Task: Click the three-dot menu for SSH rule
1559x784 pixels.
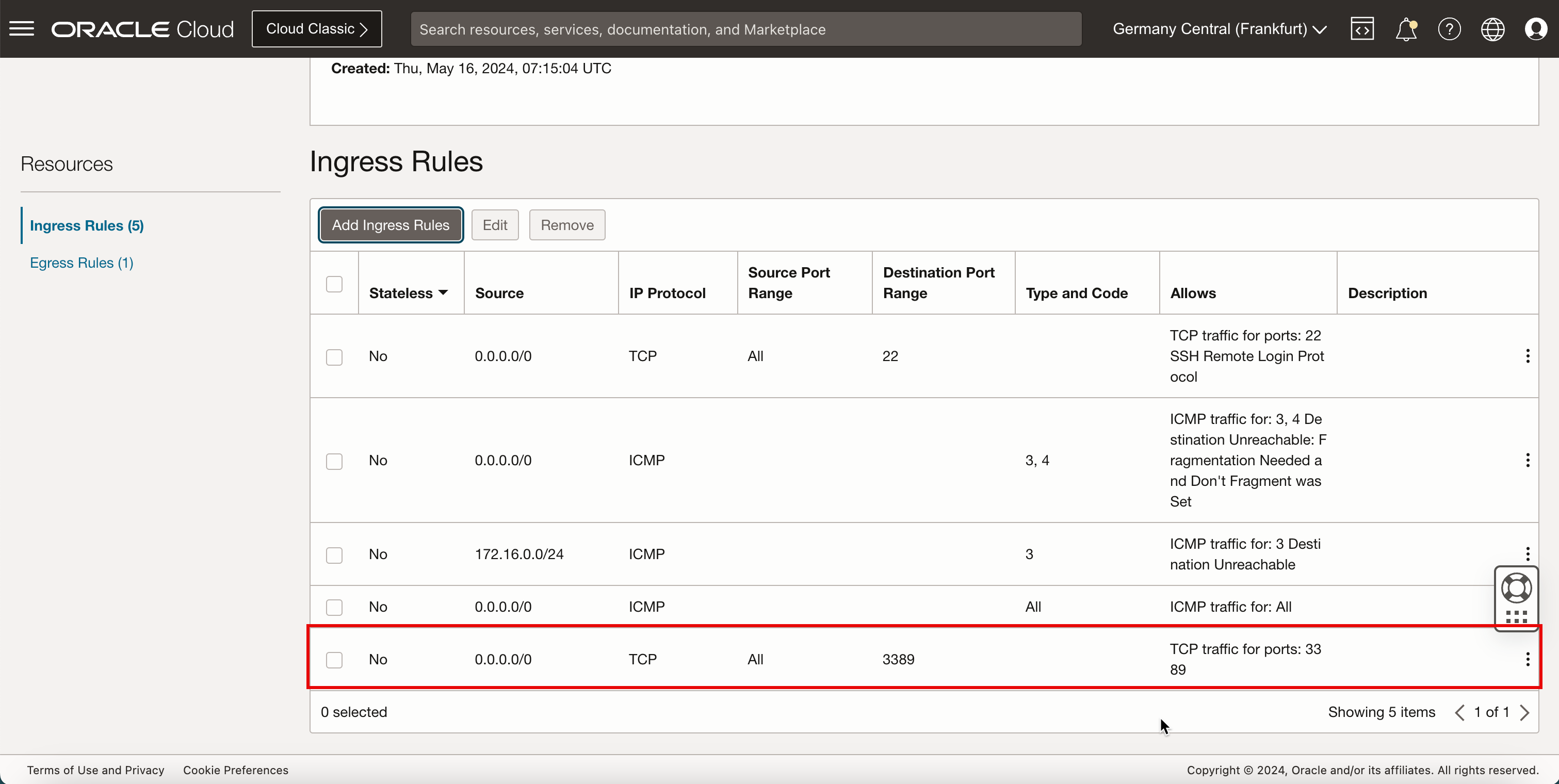Action: point(1528,356)
